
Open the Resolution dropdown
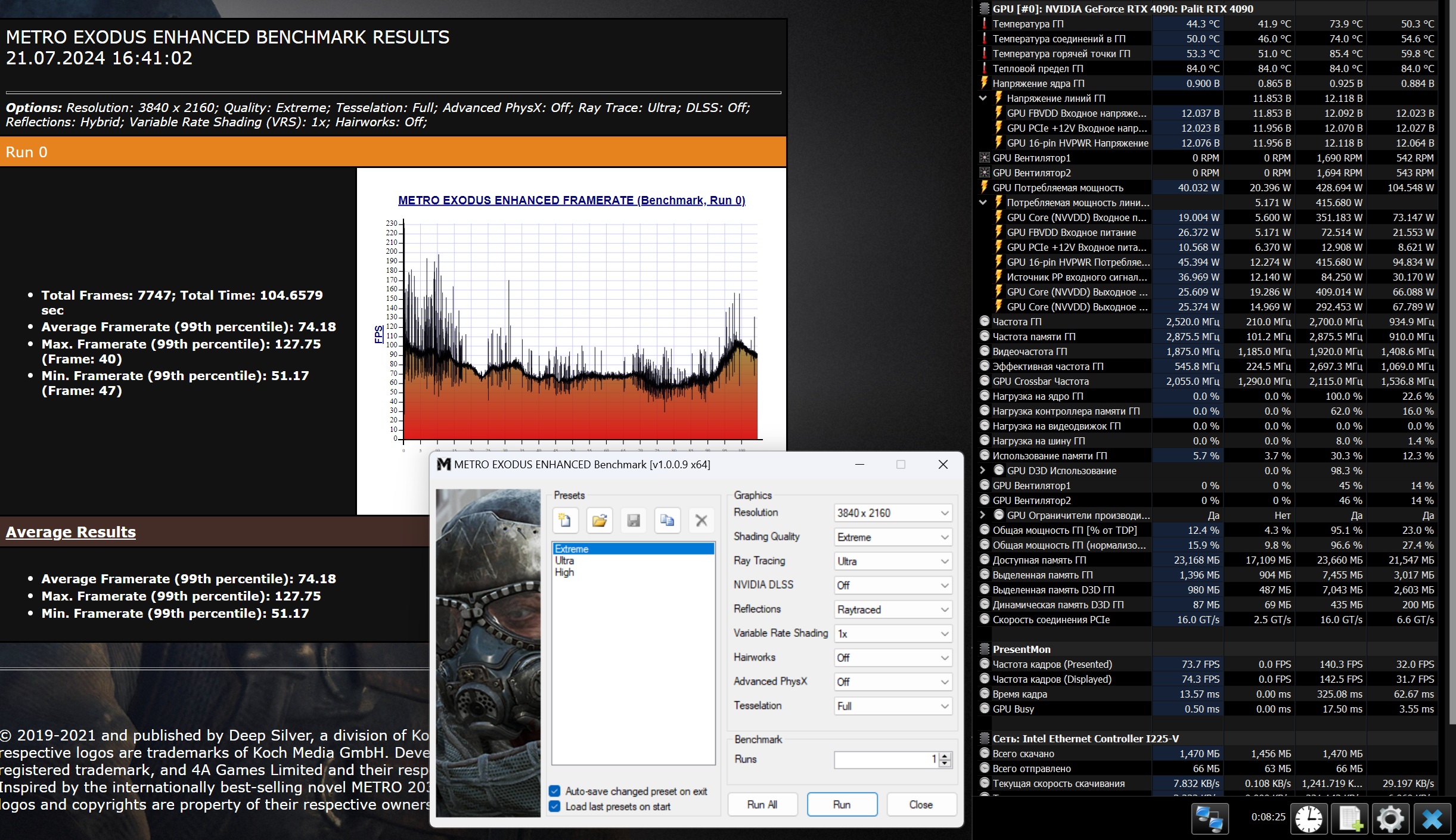(x=892, y=513)
